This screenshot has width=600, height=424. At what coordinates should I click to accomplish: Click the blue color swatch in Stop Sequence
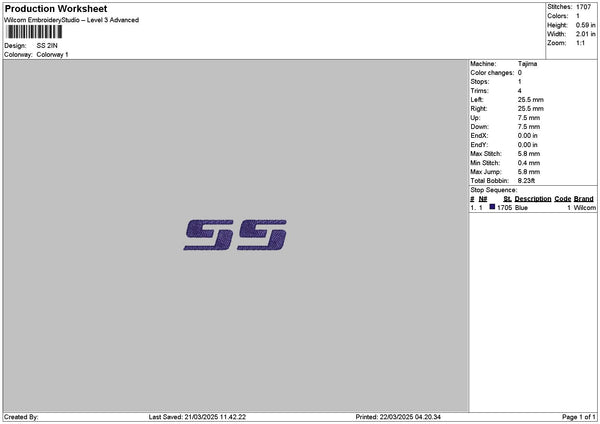492,207
